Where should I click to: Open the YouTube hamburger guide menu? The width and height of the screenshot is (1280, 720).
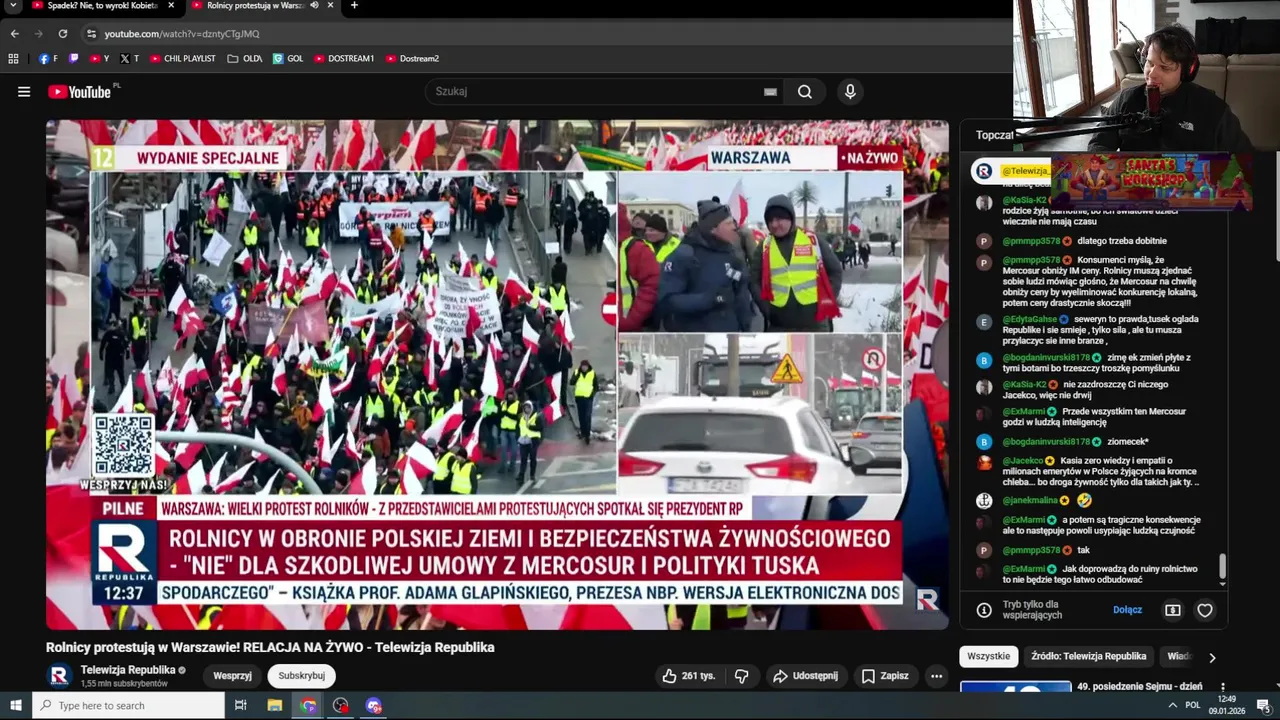click(x=24, y=92)
